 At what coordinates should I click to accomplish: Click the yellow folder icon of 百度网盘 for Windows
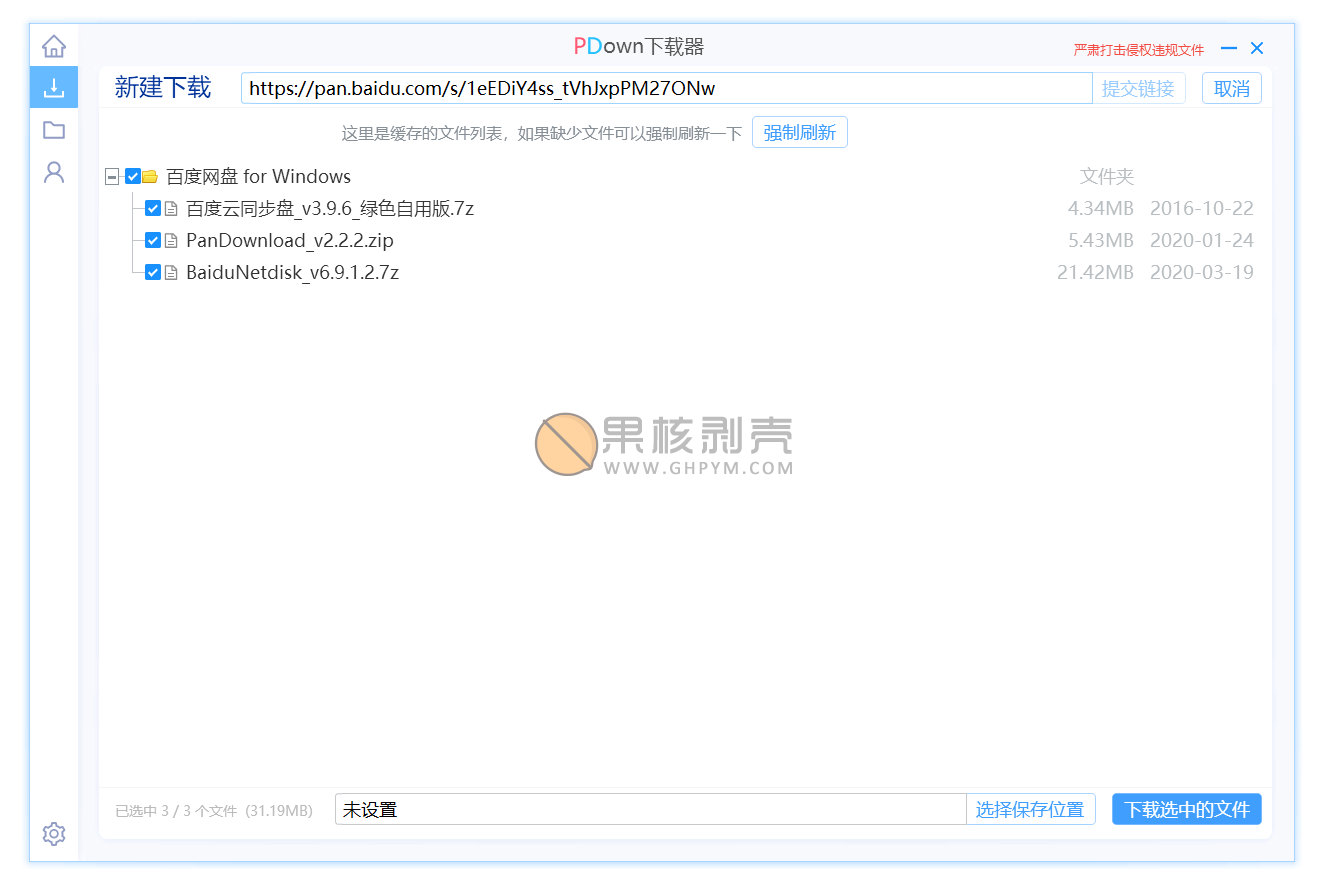coord(150,177)
